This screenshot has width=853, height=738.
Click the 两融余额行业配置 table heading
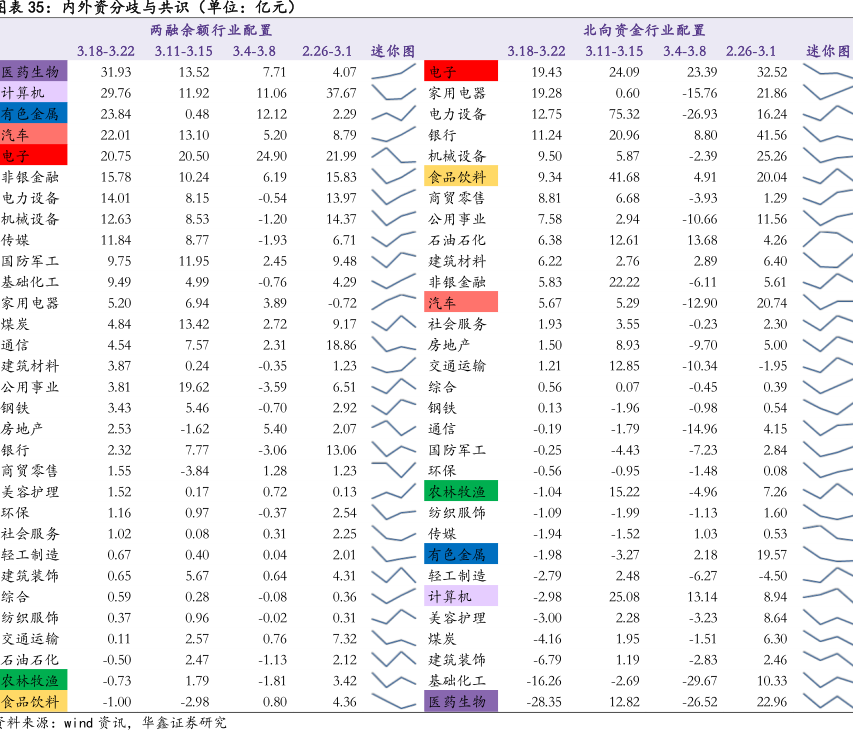(x=211, y=30)
